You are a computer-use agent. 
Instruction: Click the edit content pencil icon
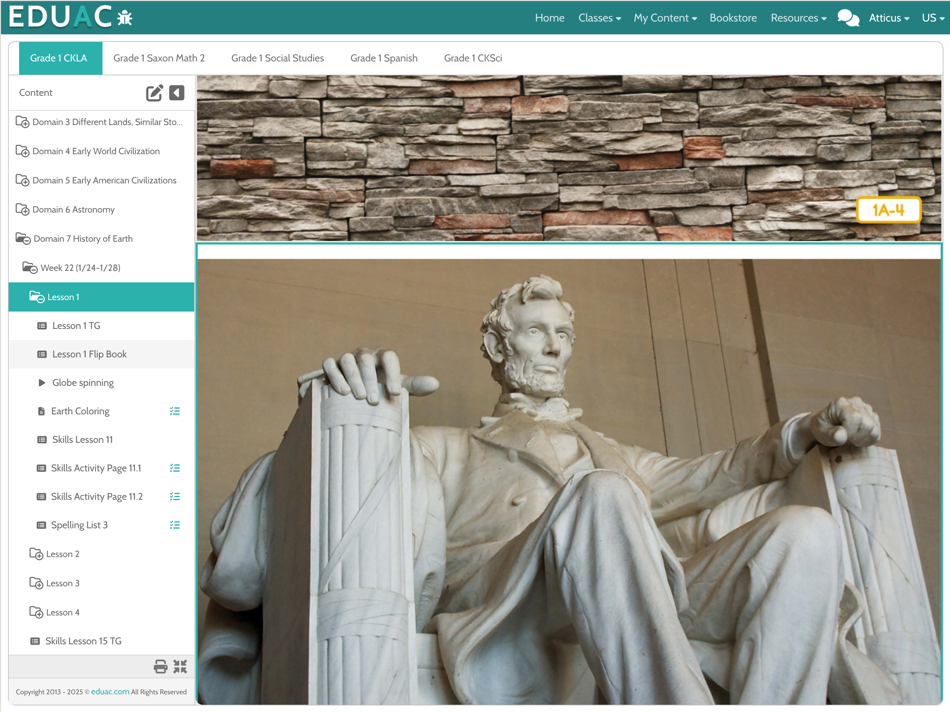(154, 93)
